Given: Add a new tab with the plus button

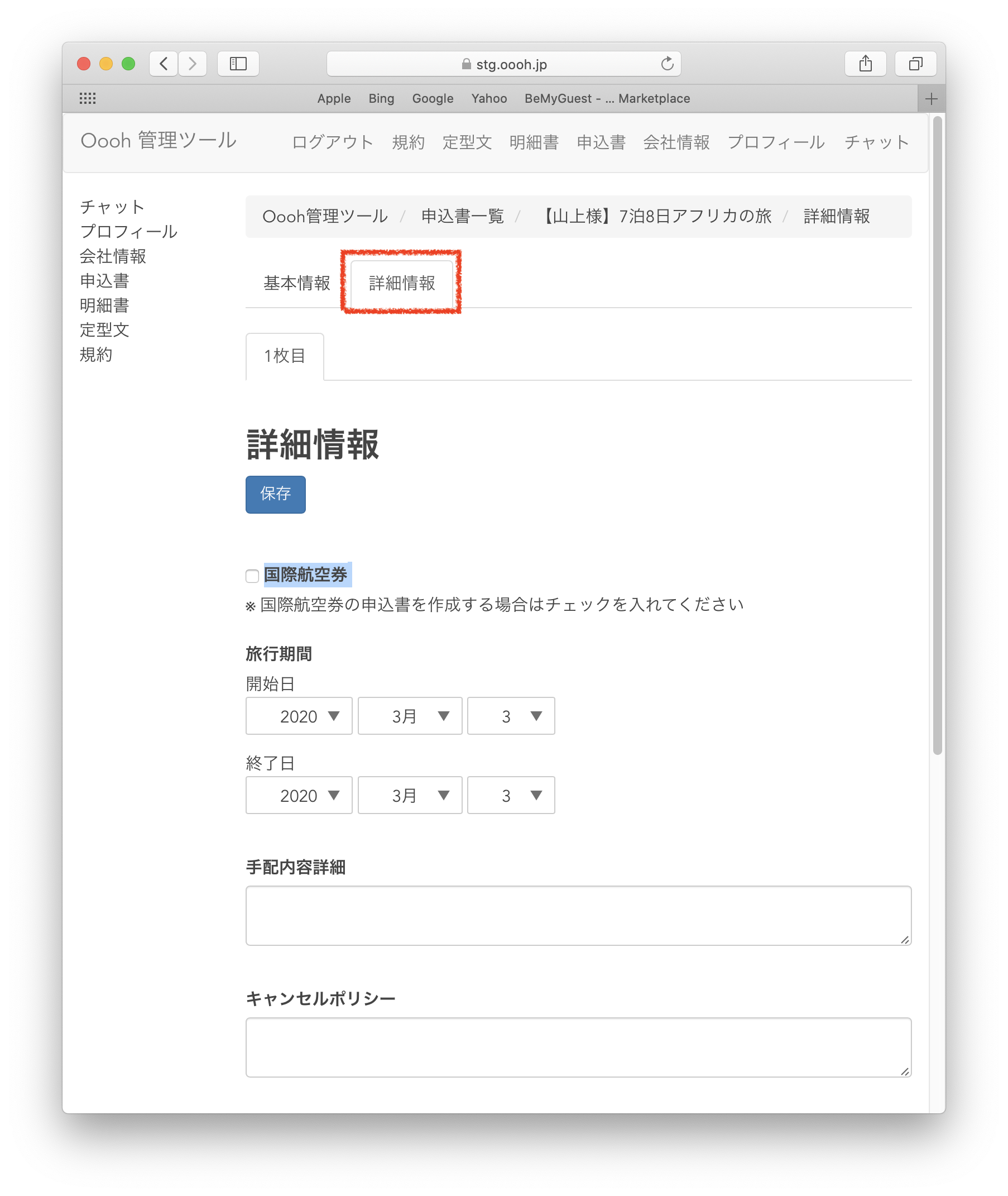Looking at the screenshot, I should (932, 98).
